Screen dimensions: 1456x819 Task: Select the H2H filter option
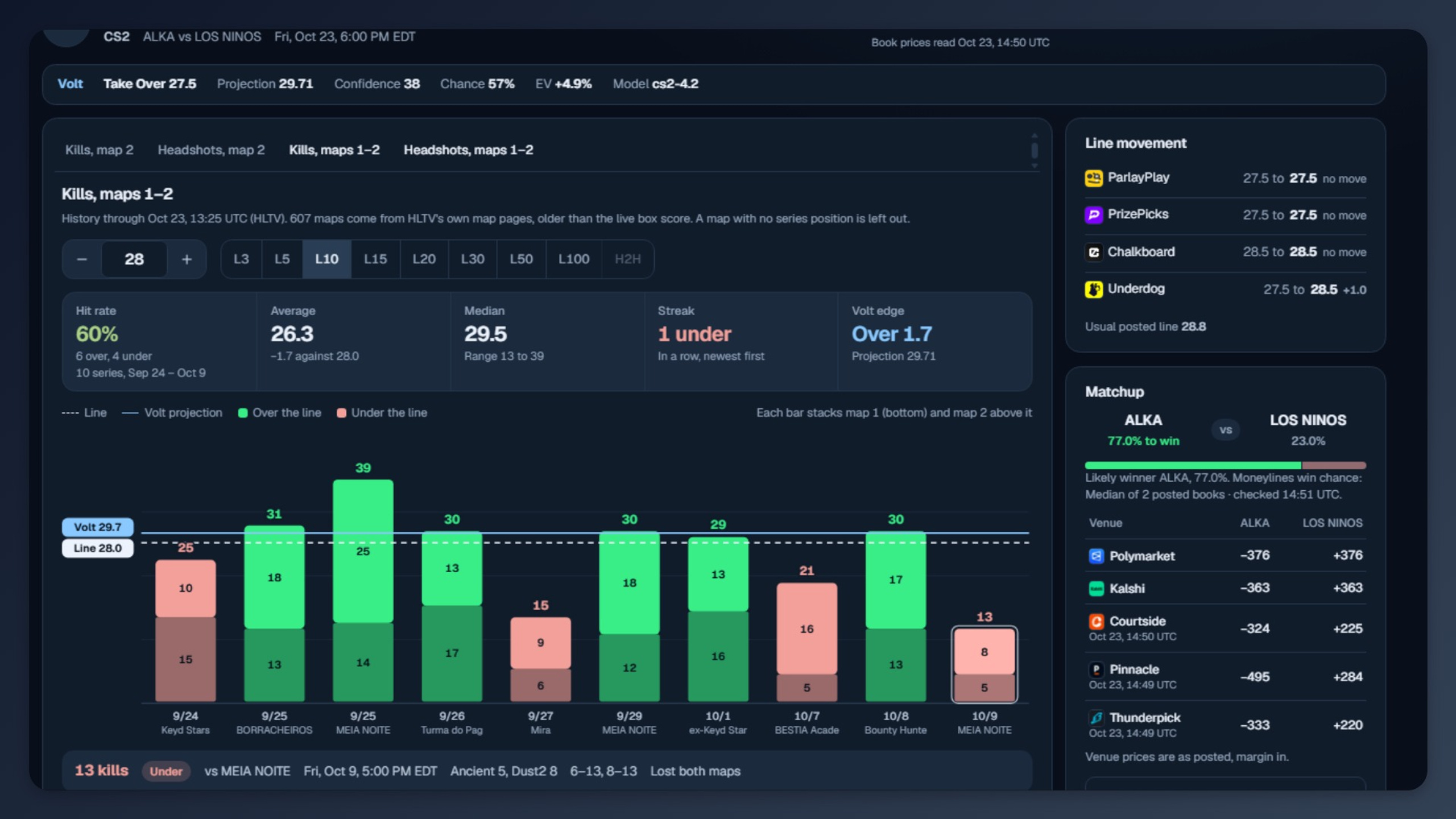click(628, 259)
